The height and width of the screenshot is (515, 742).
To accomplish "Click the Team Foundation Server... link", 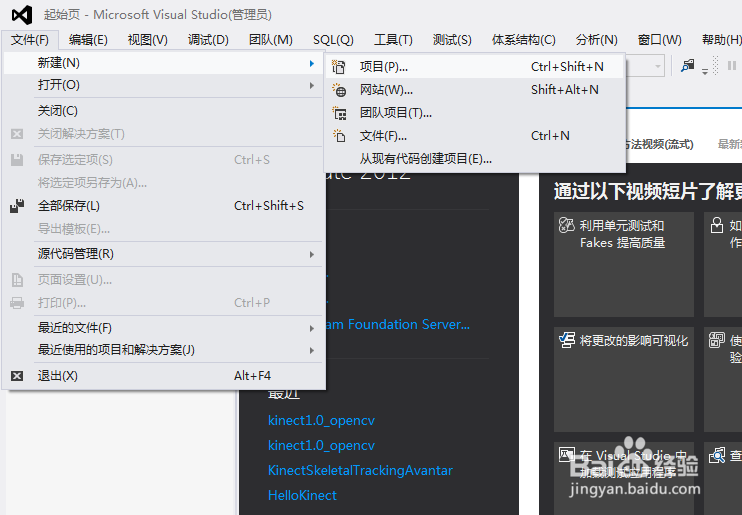I will point(398,325).
